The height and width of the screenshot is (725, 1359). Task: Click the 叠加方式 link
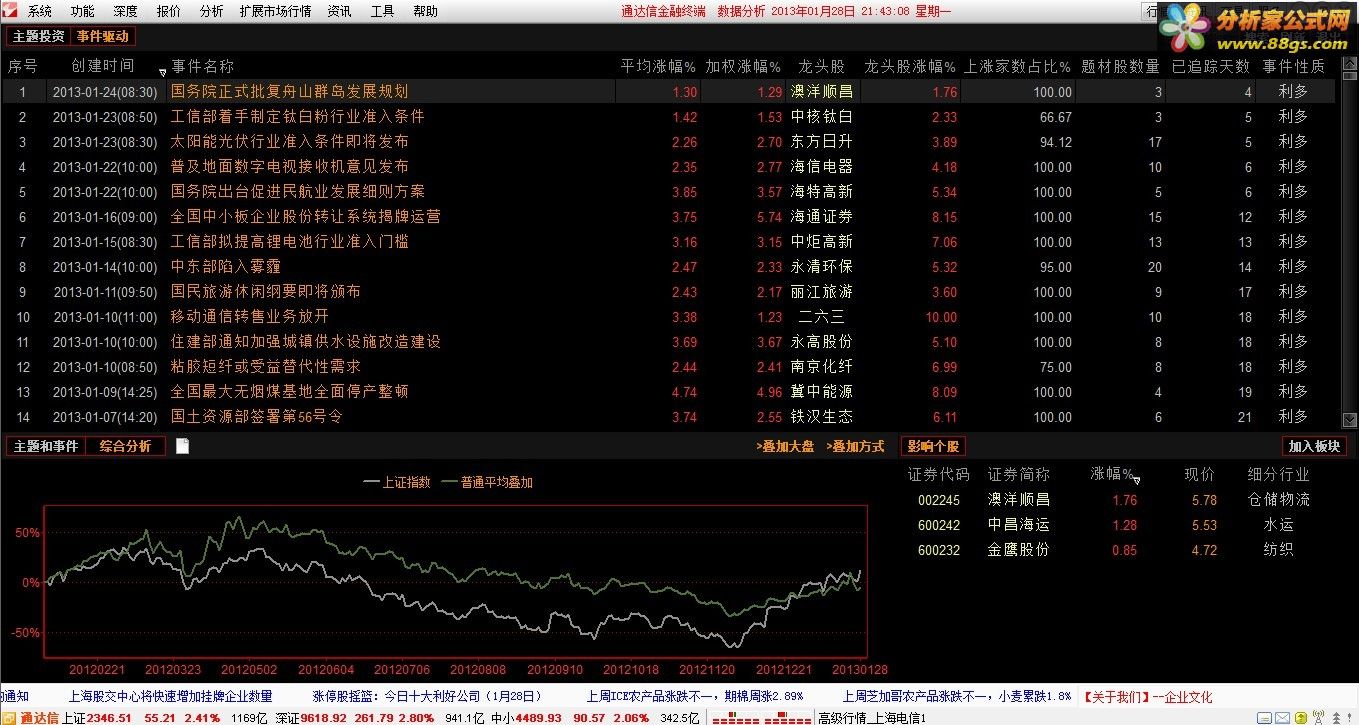855,447
